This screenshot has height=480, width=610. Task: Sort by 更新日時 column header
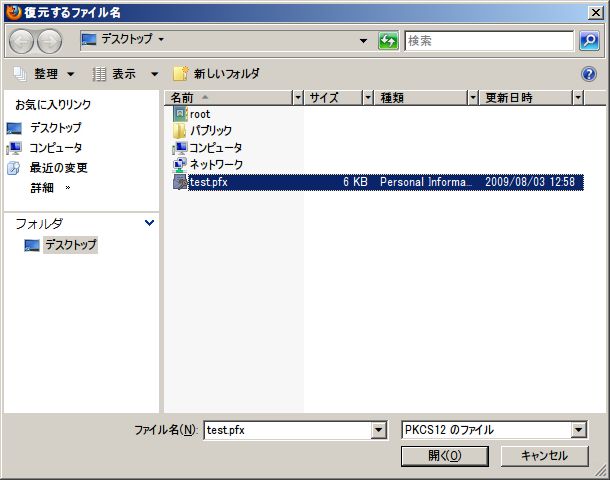pos(526,98)
